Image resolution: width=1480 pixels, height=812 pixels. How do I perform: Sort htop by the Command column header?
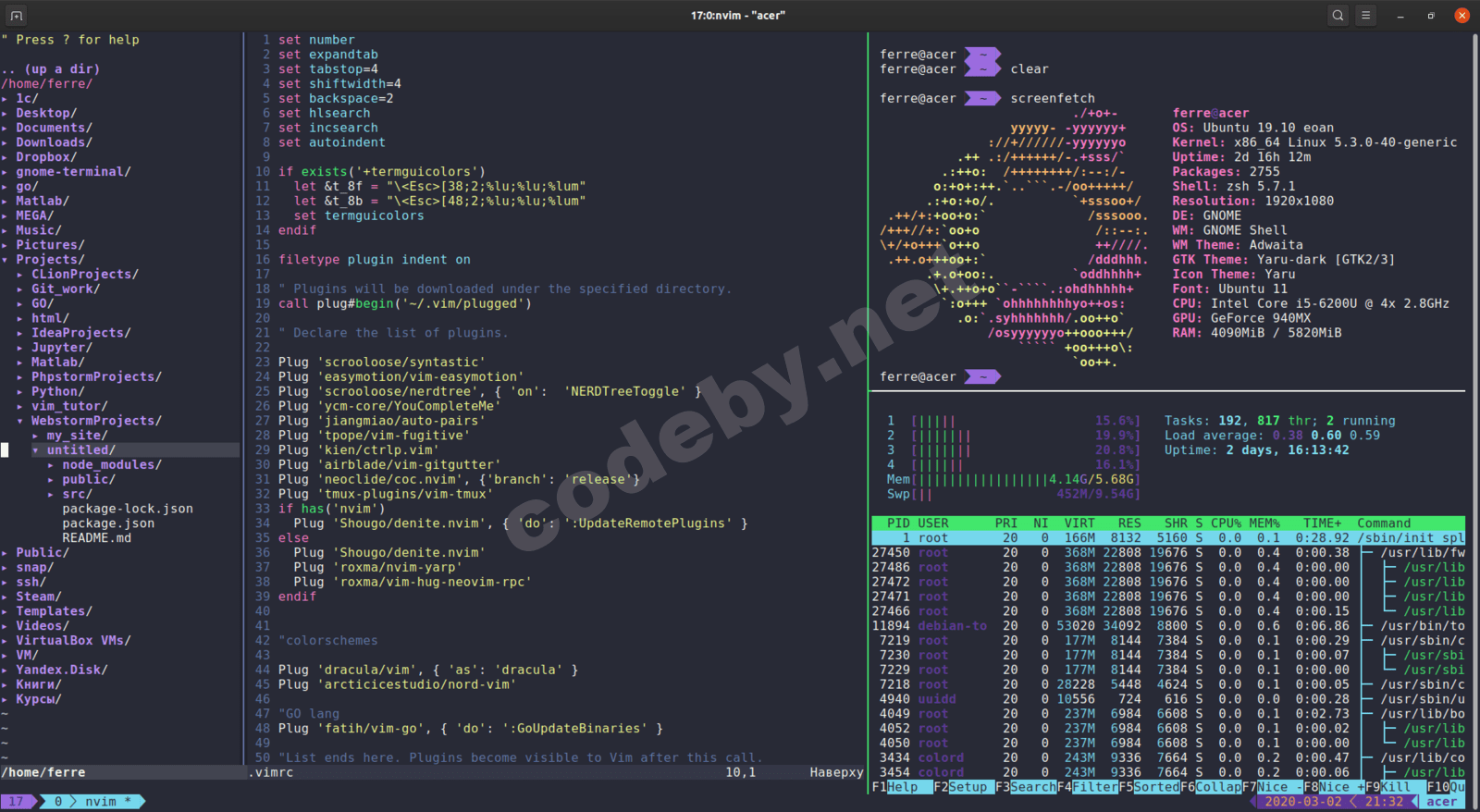coord(1384,523)
